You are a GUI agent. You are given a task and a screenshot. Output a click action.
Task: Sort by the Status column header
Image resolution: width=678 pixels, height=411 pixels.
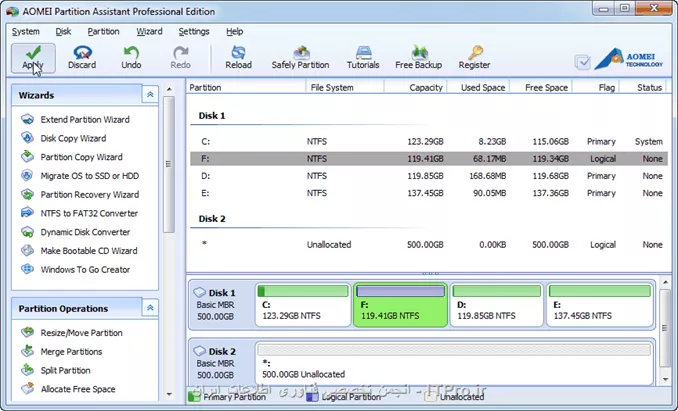click(644, 87)
